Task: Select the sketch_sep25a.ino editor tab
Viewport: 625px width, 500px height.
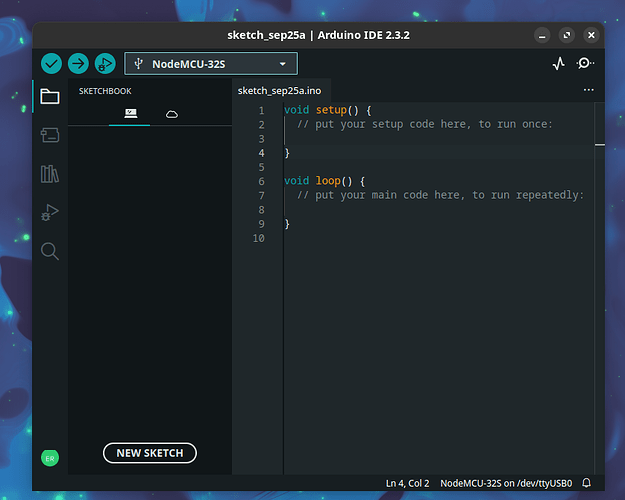Action: point(279,91)
